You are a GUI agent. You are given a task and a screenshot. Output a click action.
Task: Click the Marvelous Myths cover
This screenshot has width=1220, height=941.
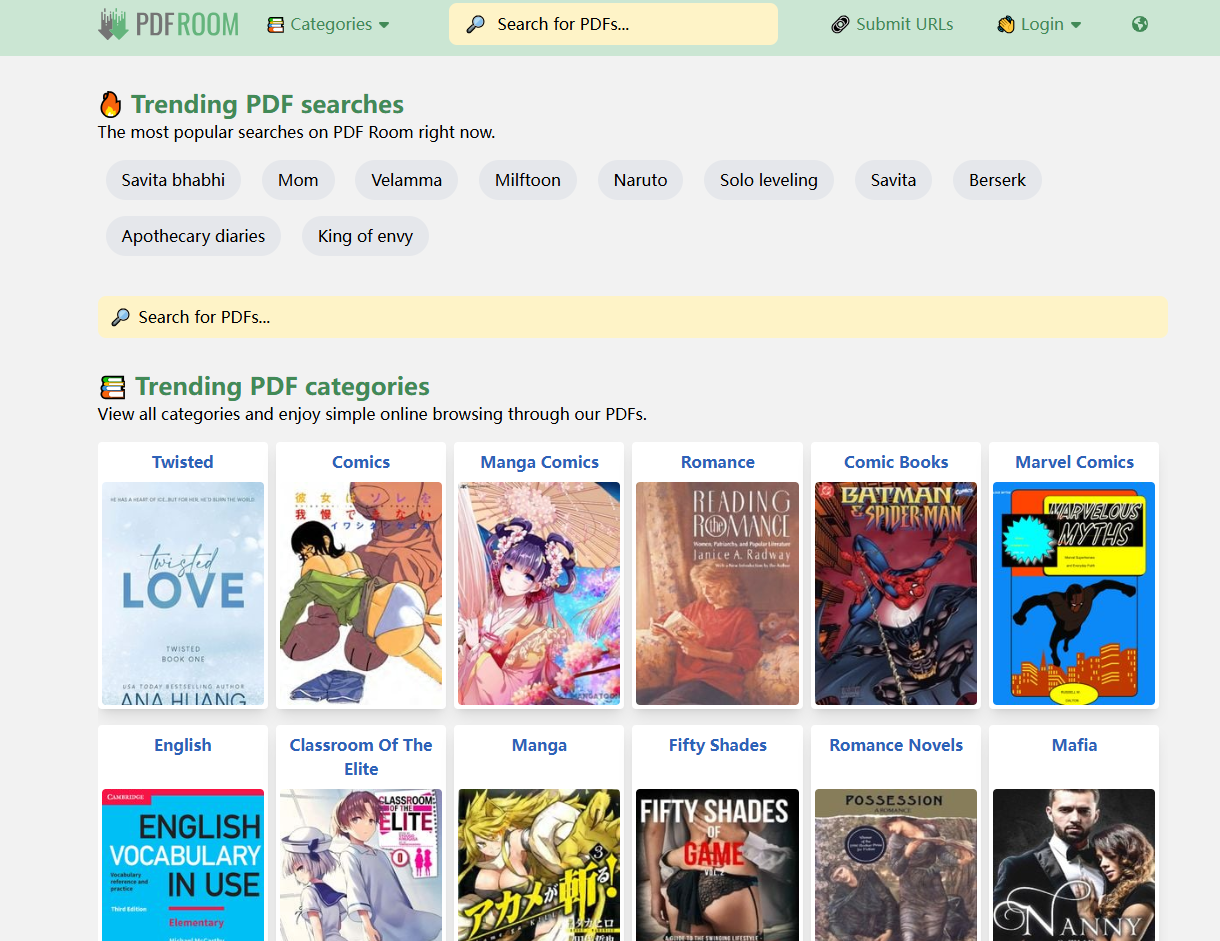click(x=1074, y=594)
